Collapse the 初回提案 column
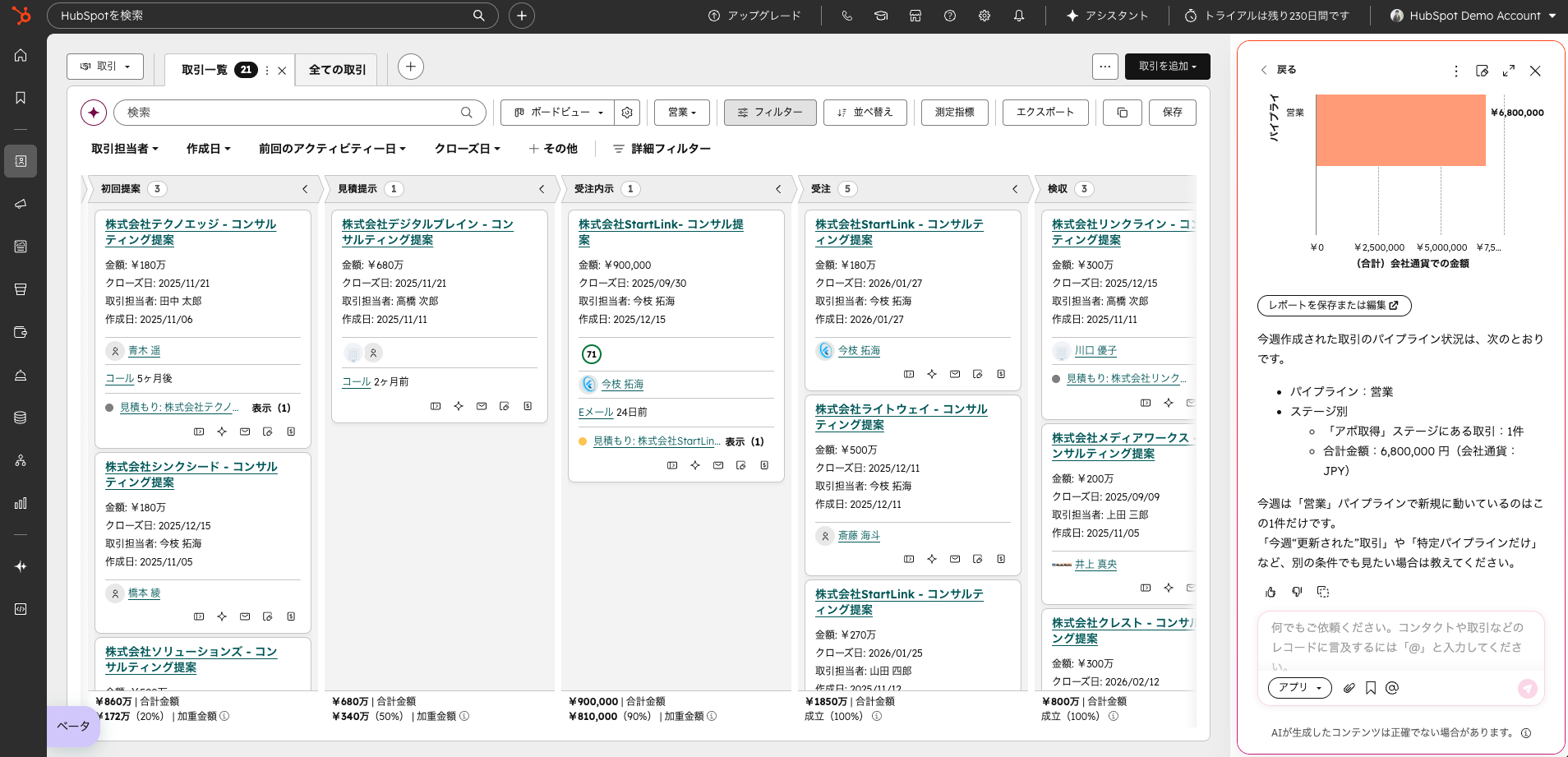 305,189
